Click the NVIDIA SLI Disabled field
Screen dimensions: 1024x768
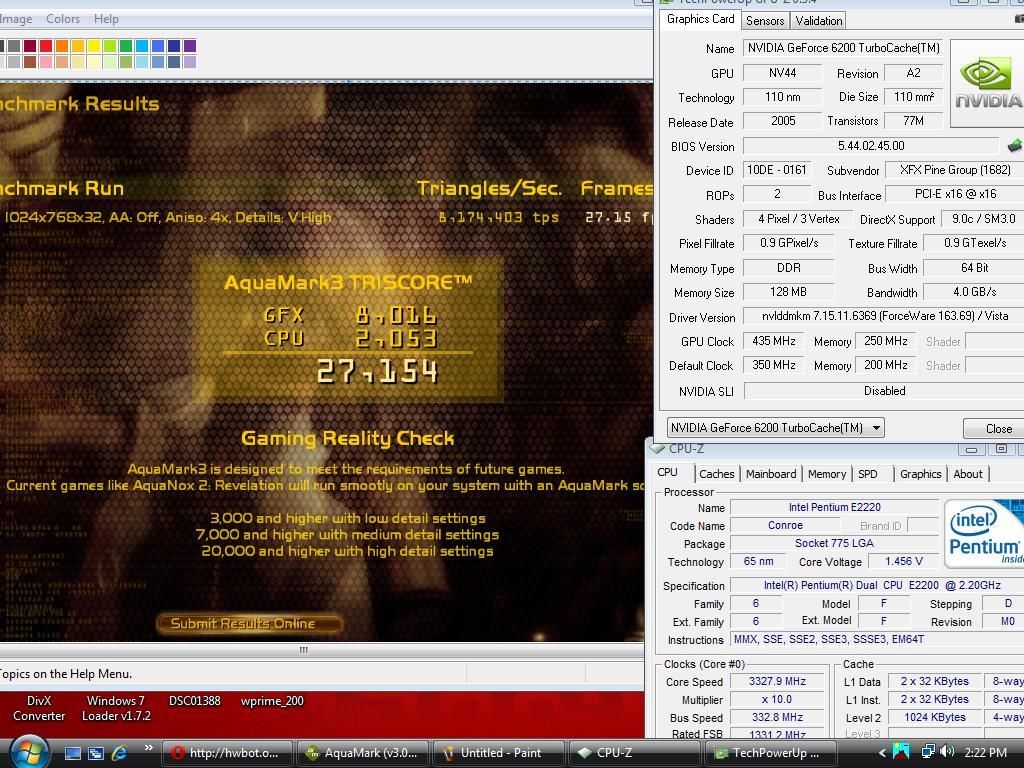tap(884, 391)
